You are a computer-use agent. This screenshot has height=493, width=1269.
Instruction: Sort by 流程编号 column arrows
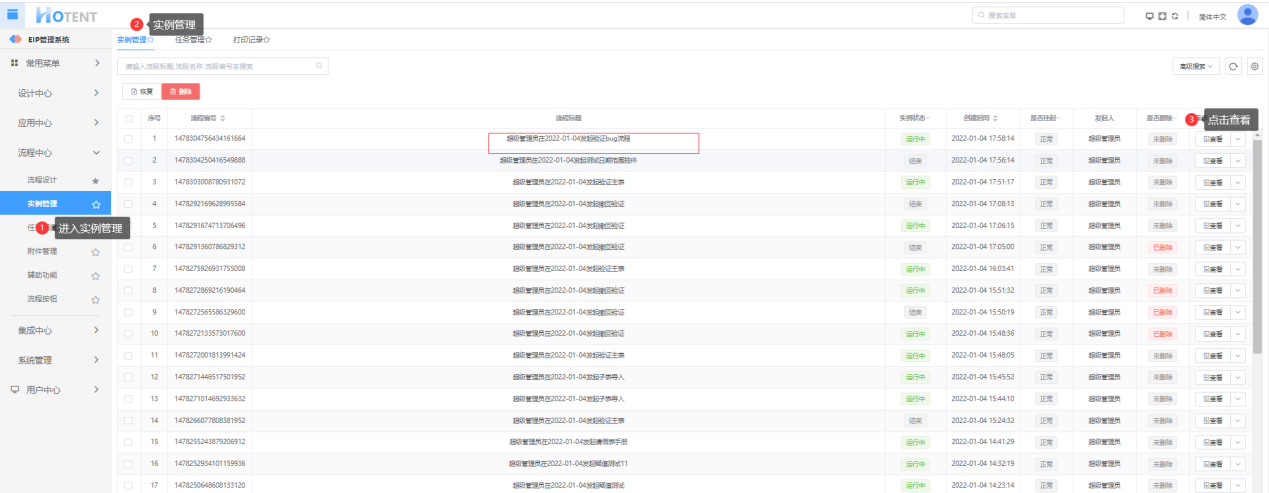223,118
